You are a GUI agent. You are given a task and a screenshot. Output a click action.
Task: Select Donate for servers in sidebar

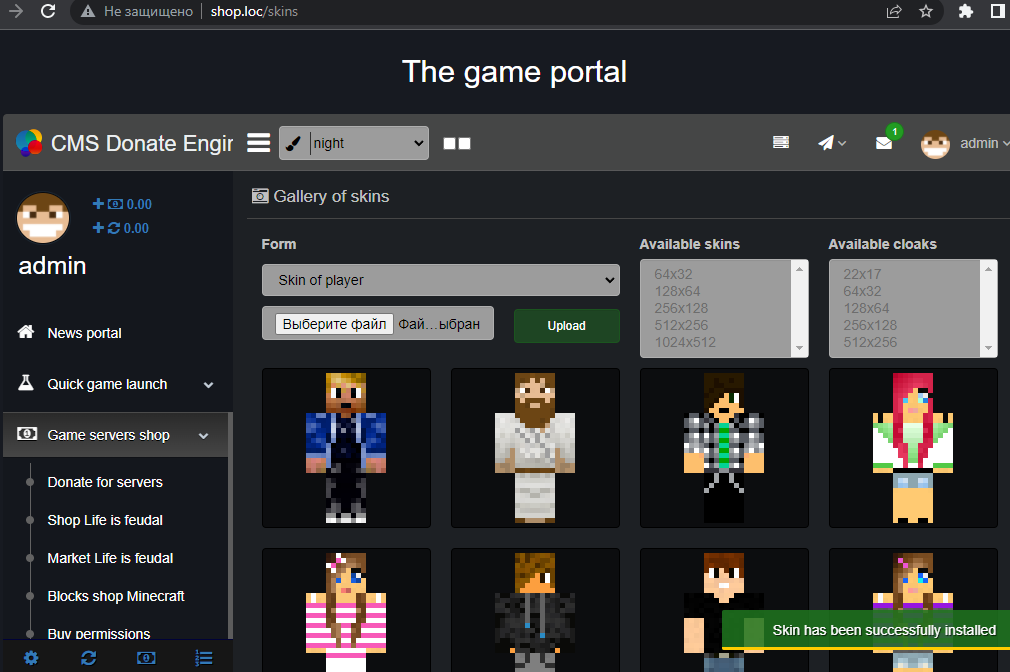tap(105, 482)
